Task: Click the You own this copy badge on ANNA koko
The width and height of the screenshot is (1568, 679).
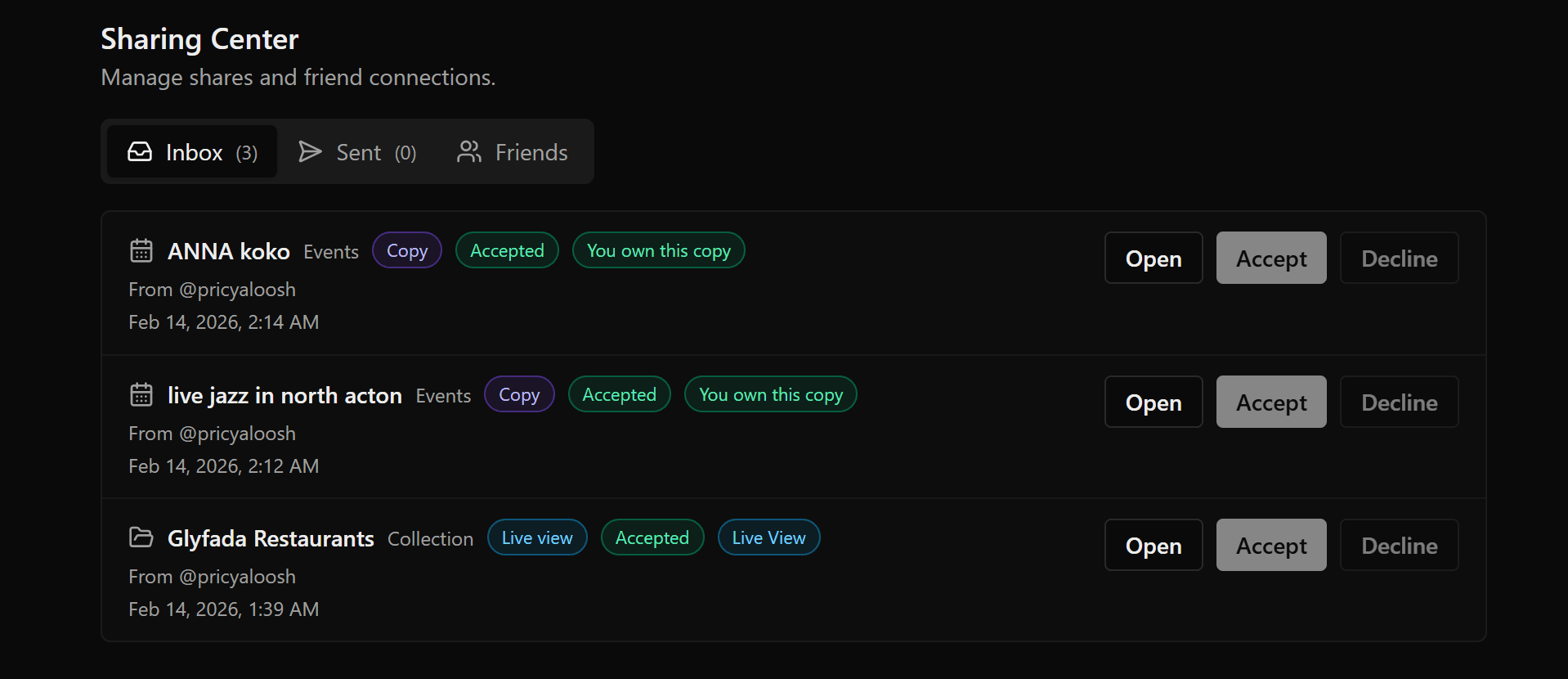Action: [x=658, y=250]
